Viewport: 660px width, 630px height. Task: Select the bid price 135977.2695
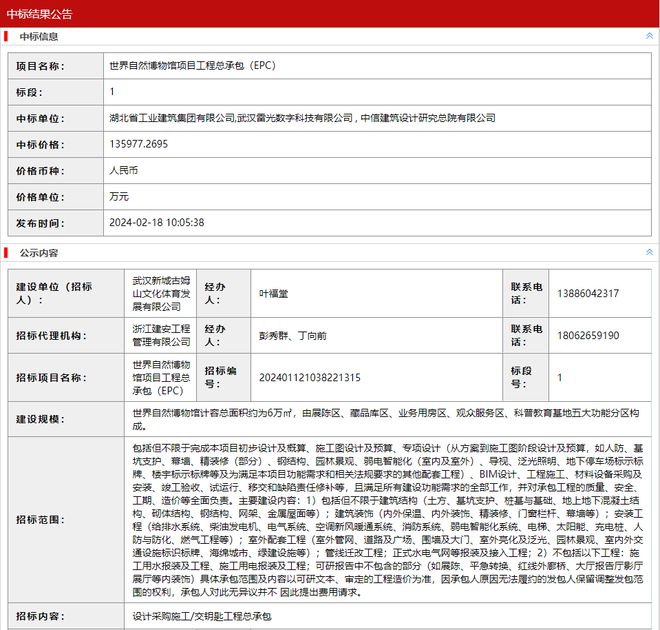[x=138, y=144]
